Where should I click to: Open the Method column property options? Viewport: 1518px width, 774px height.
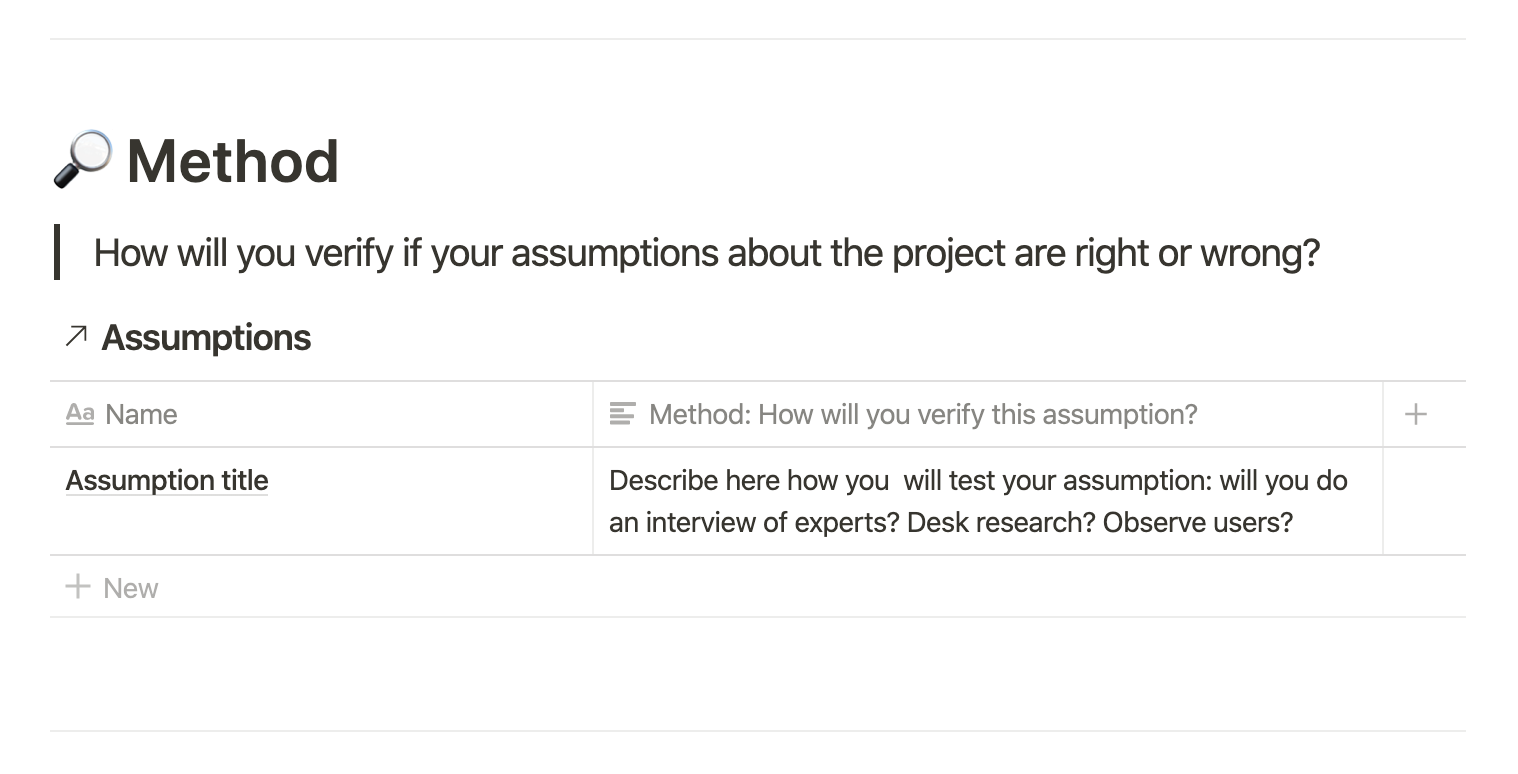(x=920, y=413)
